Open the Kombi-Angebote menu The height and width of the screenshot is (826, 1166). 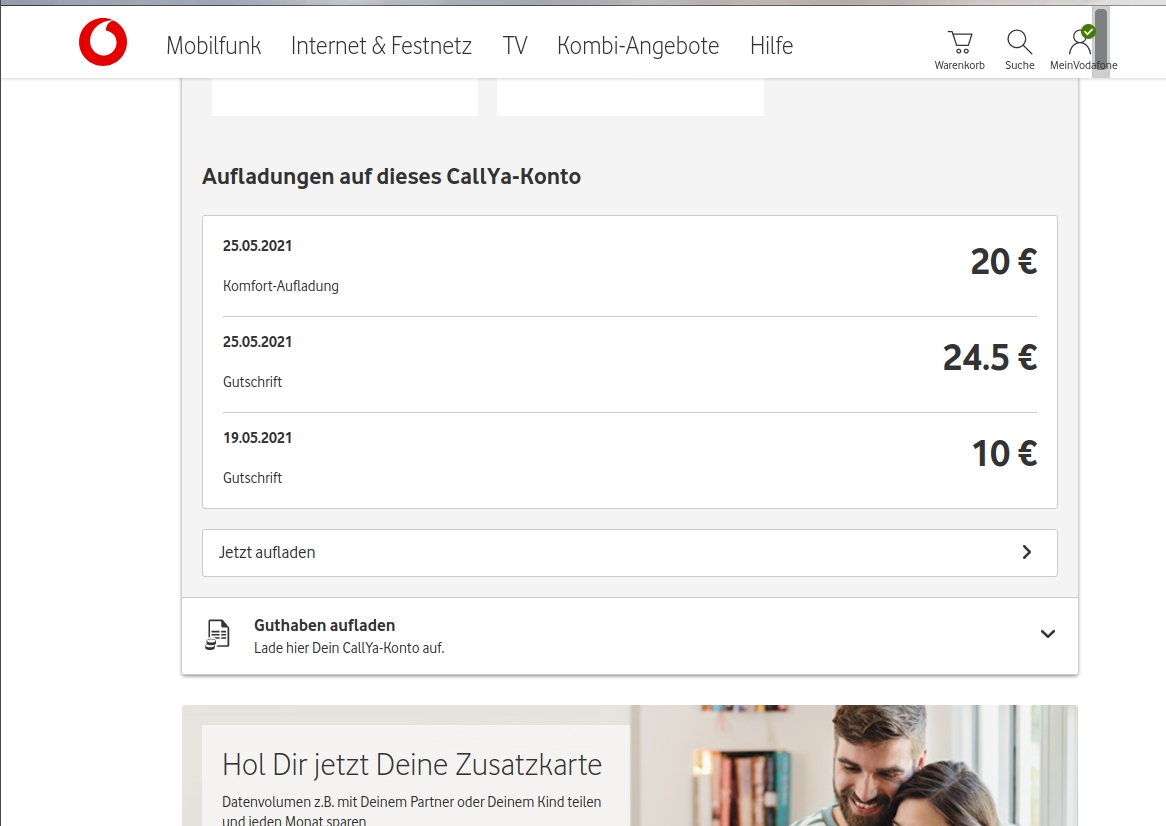point(638,46)
